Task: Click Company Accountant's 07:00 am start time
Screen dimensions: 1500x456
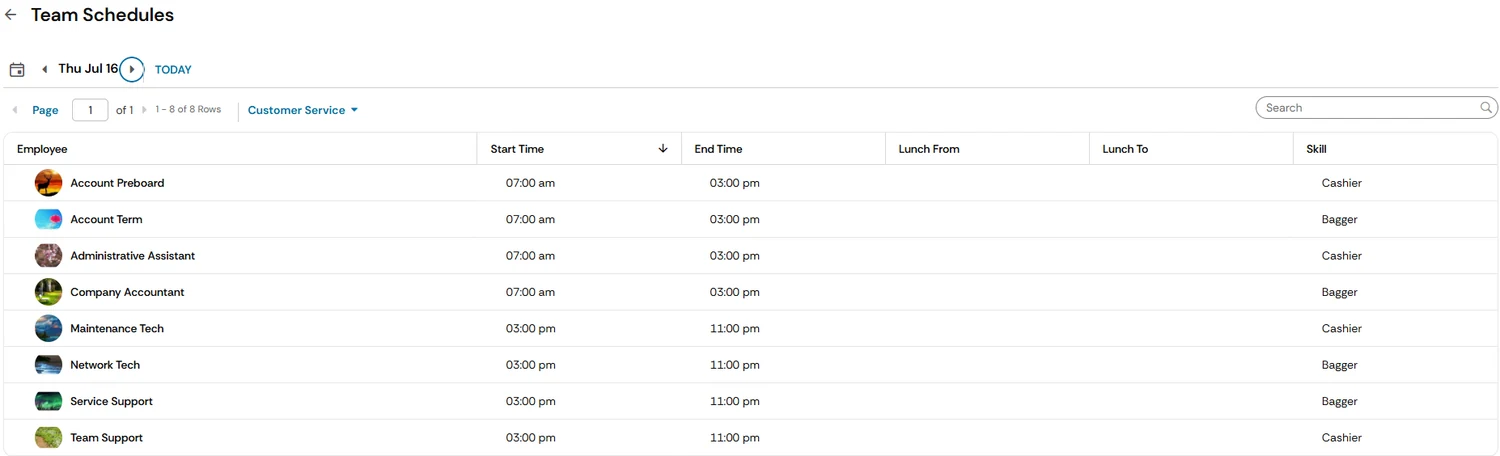Action: pyautogui.click(x=530, y=292)
